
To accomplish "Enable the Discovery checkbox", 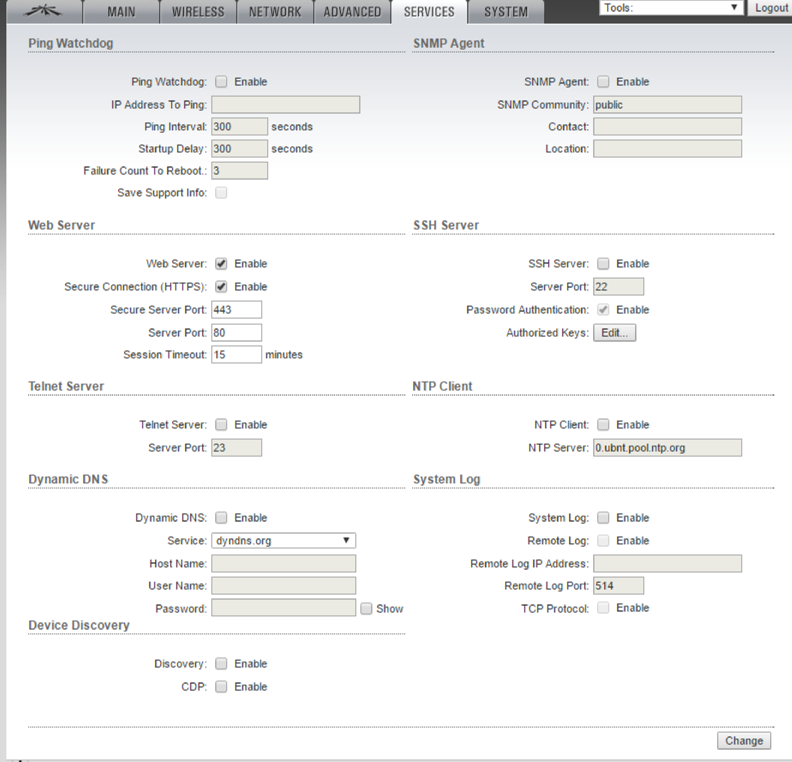I will pyautogui.click(x=221, y=664).
